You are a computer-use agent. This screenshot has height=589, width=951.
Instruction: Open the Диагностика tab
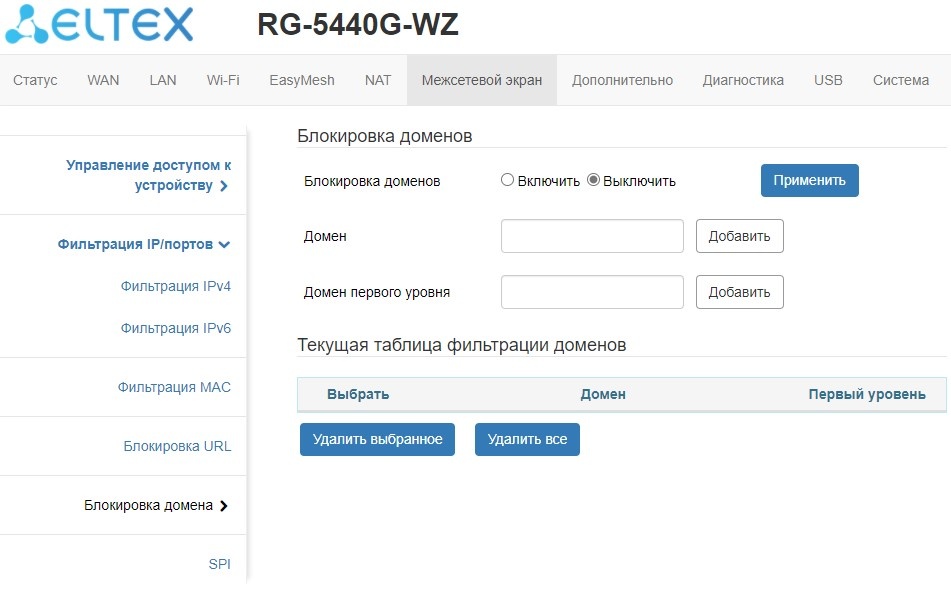(x=743, y=80)
